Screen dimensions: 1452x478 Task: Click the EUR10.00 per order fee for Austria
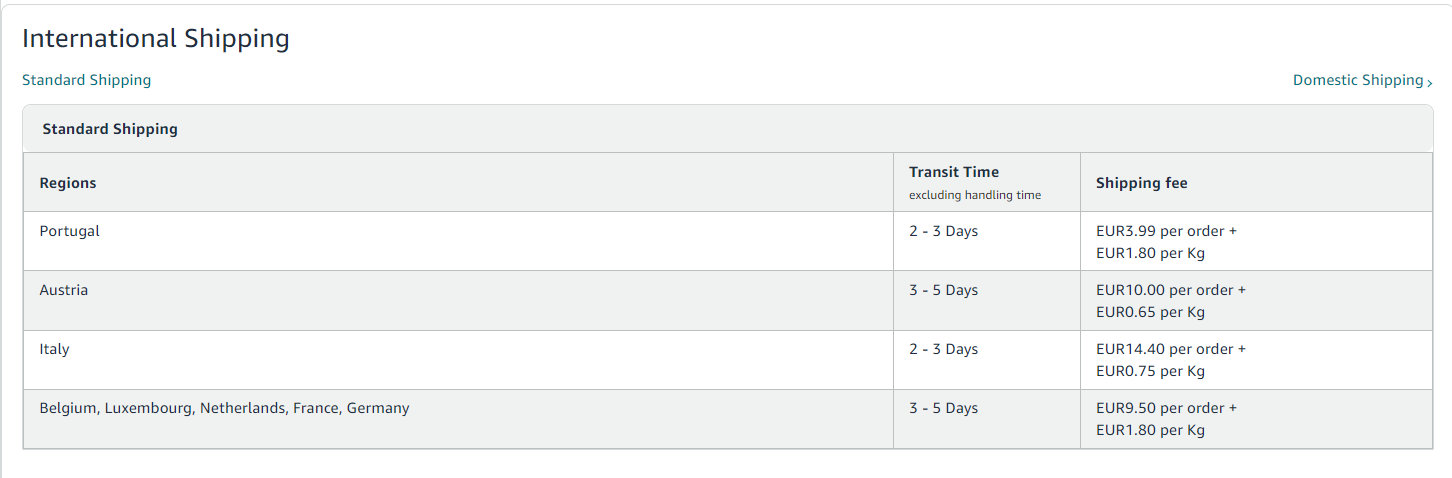[x=1170, y=290]
